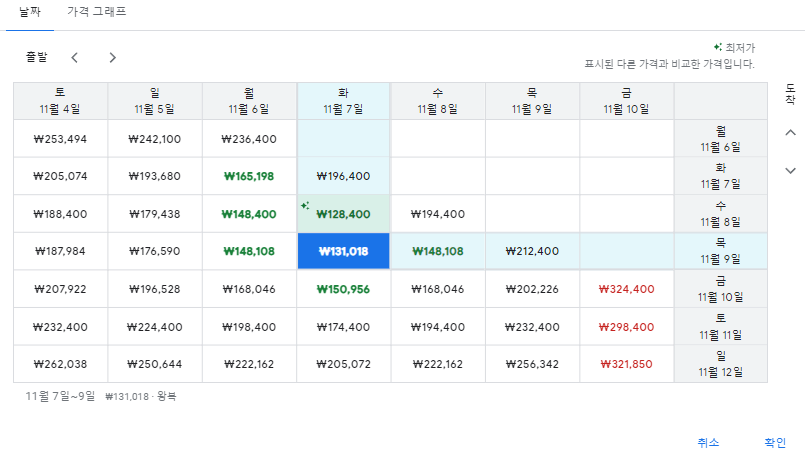Switch to the 날짜 tab
The image size is (805, 459).
30,12
